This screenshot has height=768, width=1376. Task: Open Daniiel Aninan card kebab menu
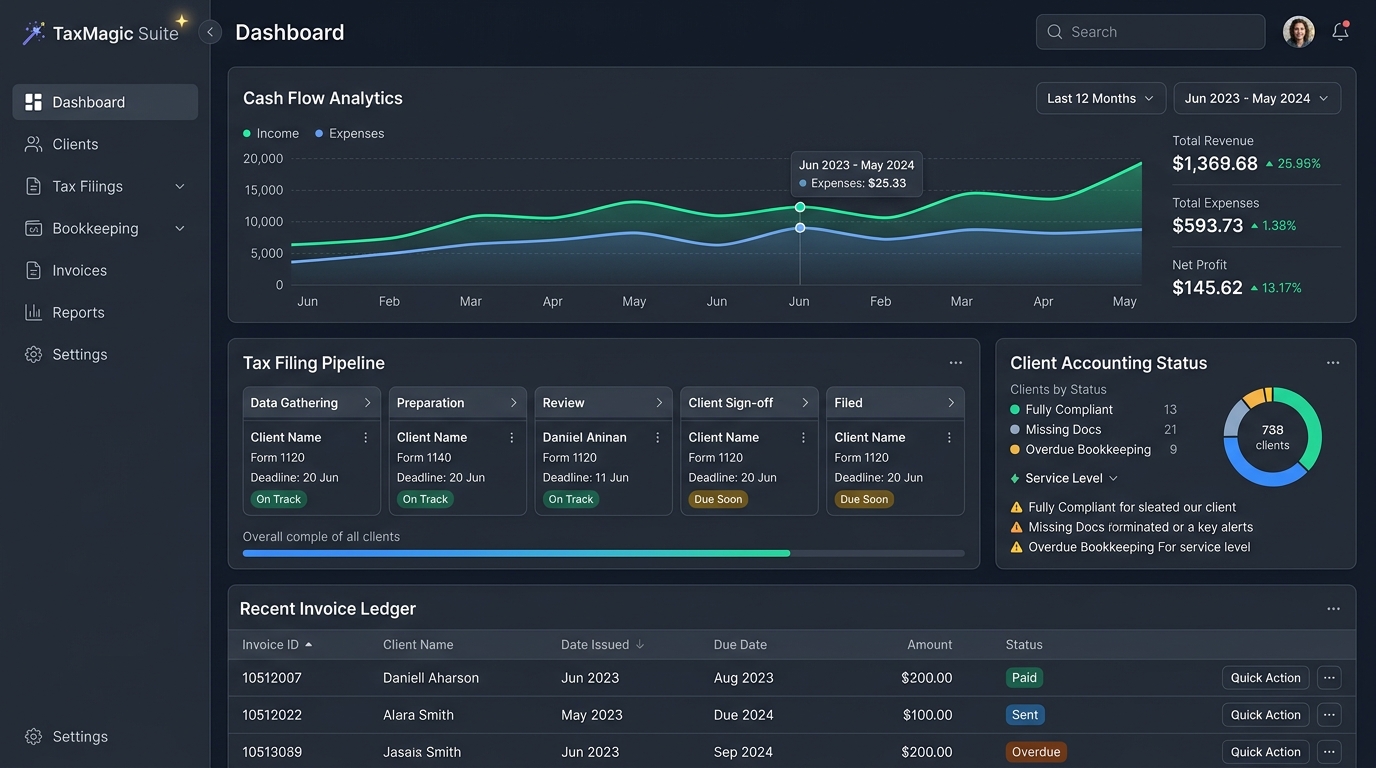(x=658, y=438)
